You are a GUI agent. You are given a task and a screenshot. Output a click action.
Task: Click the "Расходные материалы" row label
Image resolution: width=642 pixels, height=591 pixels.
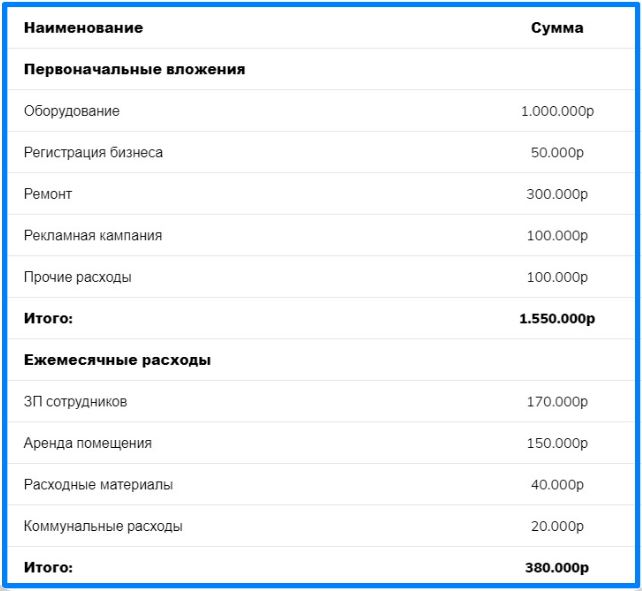98,485
